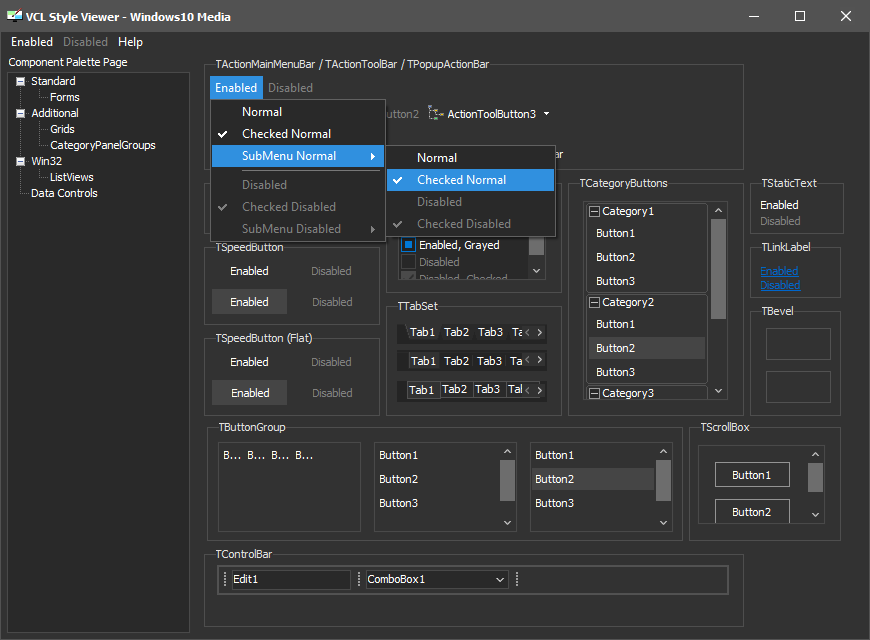
Task: Focus the Edit1 text field in TControlBar
Action: pyautogui.click(x=291, y=579)
